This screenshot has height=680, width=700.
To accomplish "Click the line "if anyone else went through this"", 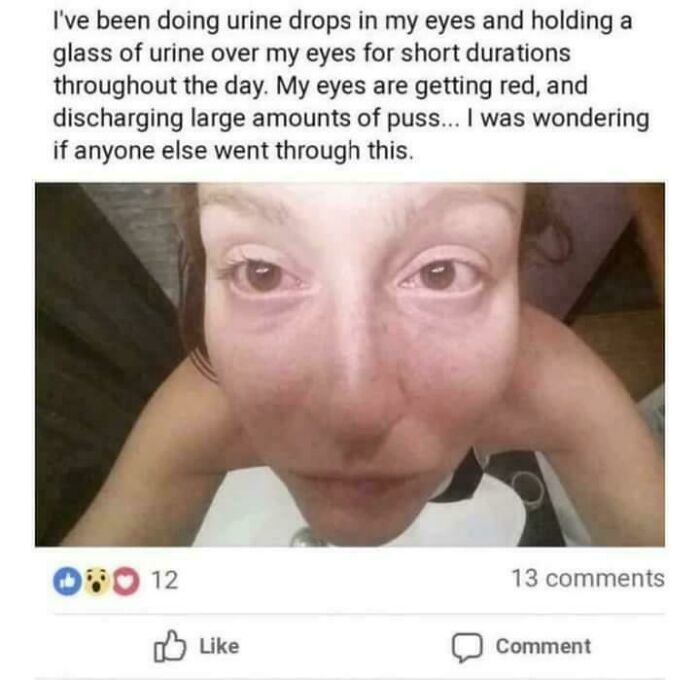I will pyautogui.click(x=233, y=150).
